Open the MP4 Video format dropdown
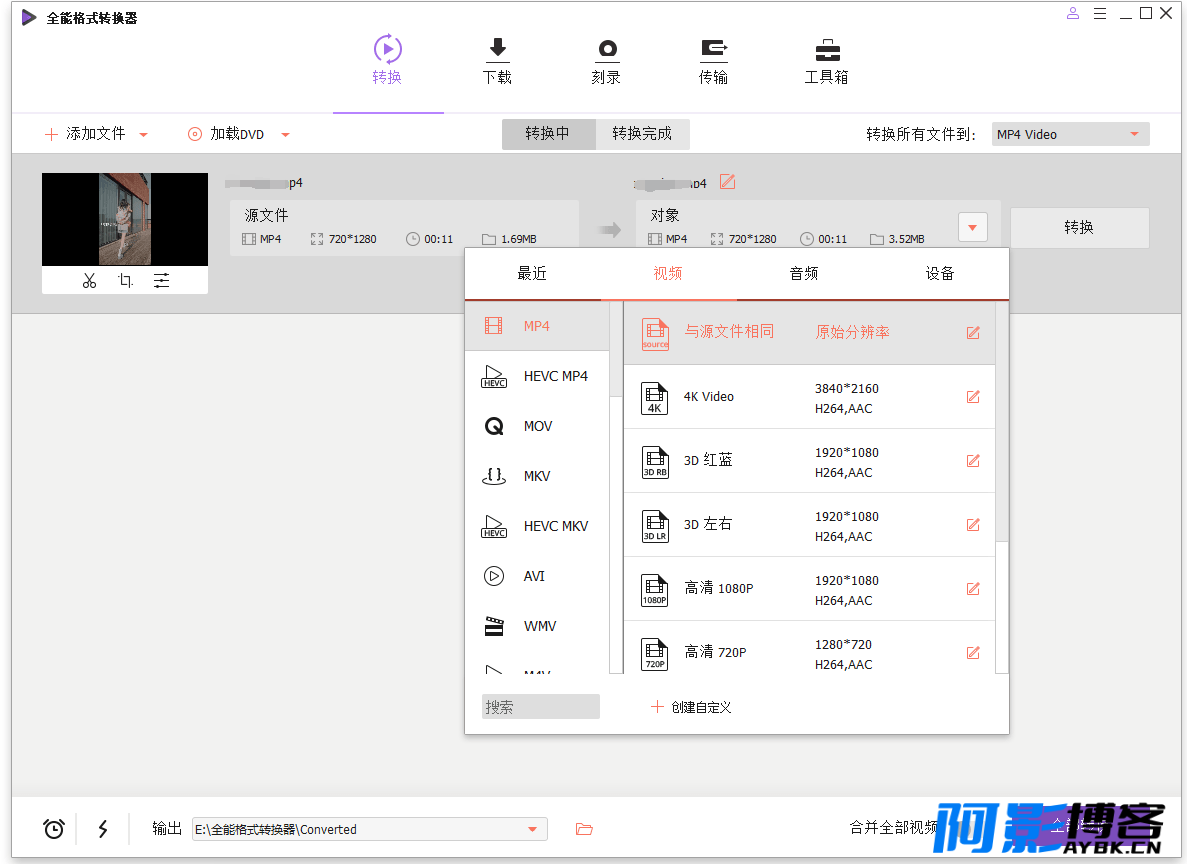 click(1070, 134)
